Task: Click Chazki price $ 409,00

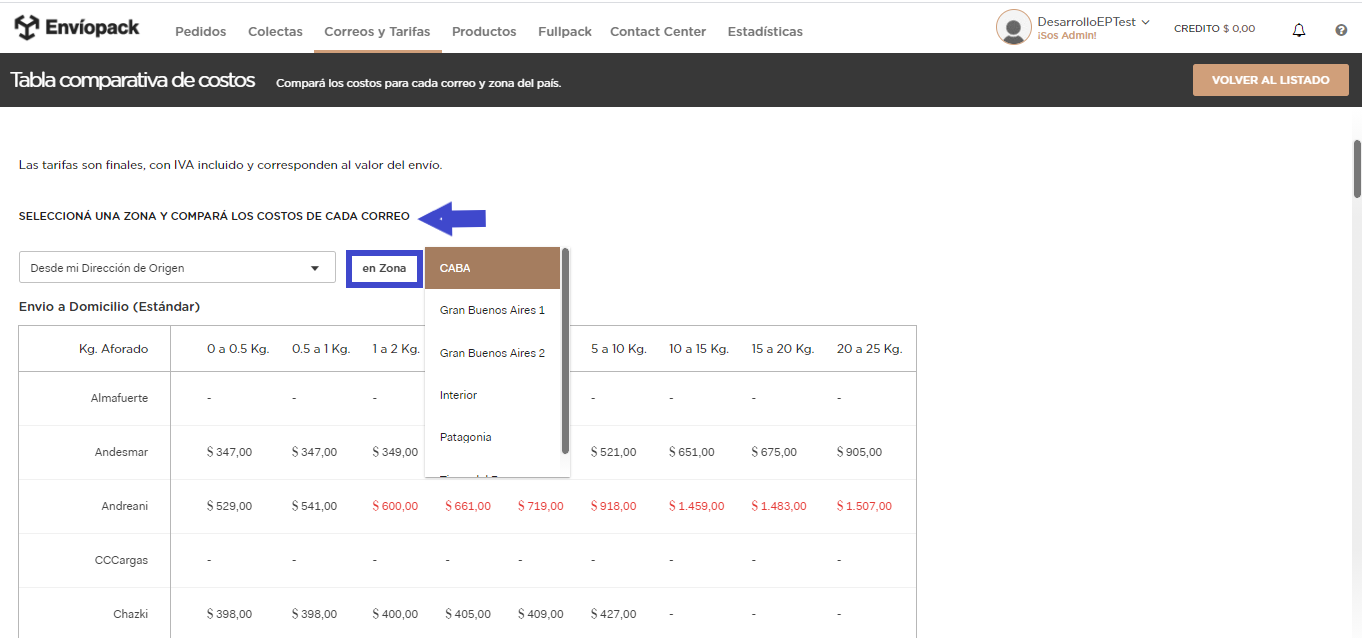Action: point(541,614)
